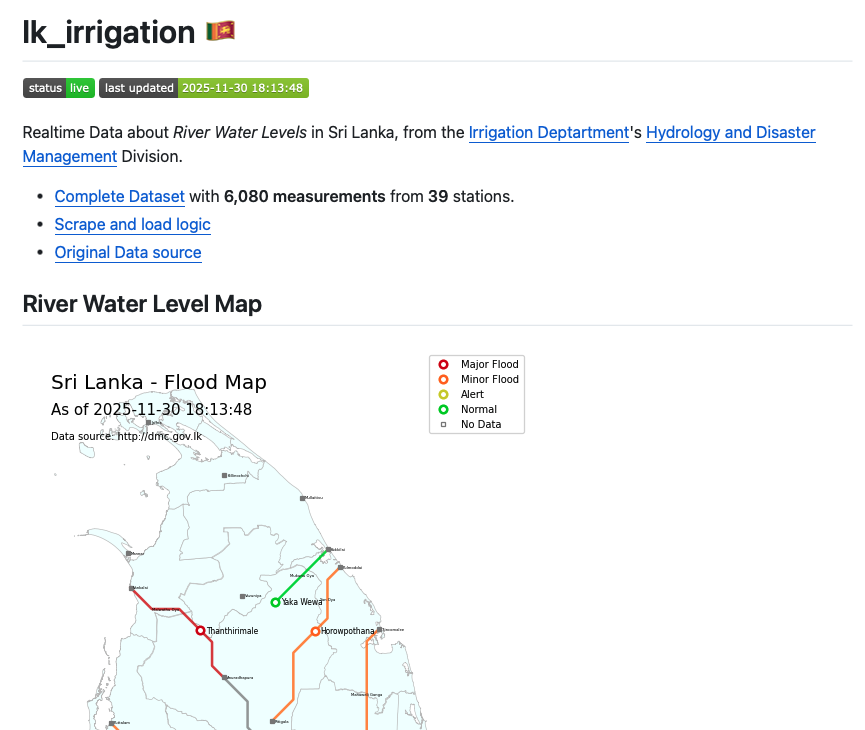Click the Sri Lanka flag emoji in title
Viewport: 865px width, 730px height.
pos(221,31)
